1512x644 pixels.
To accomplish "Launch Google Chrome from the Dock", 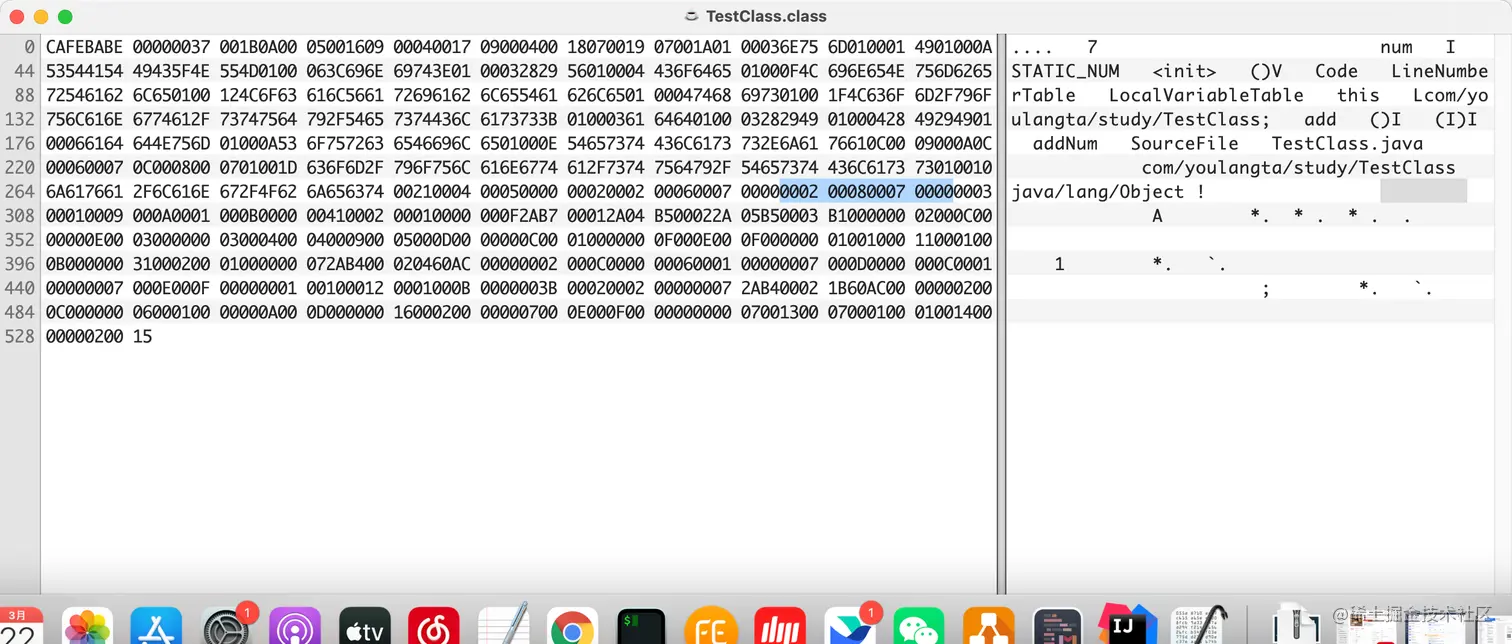I will [x=572, y=628].
